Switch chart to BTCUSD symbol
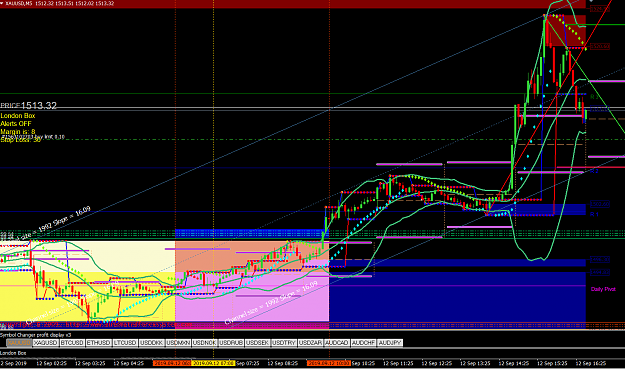This screenshot has height=370, width=625. coord(72,343)
